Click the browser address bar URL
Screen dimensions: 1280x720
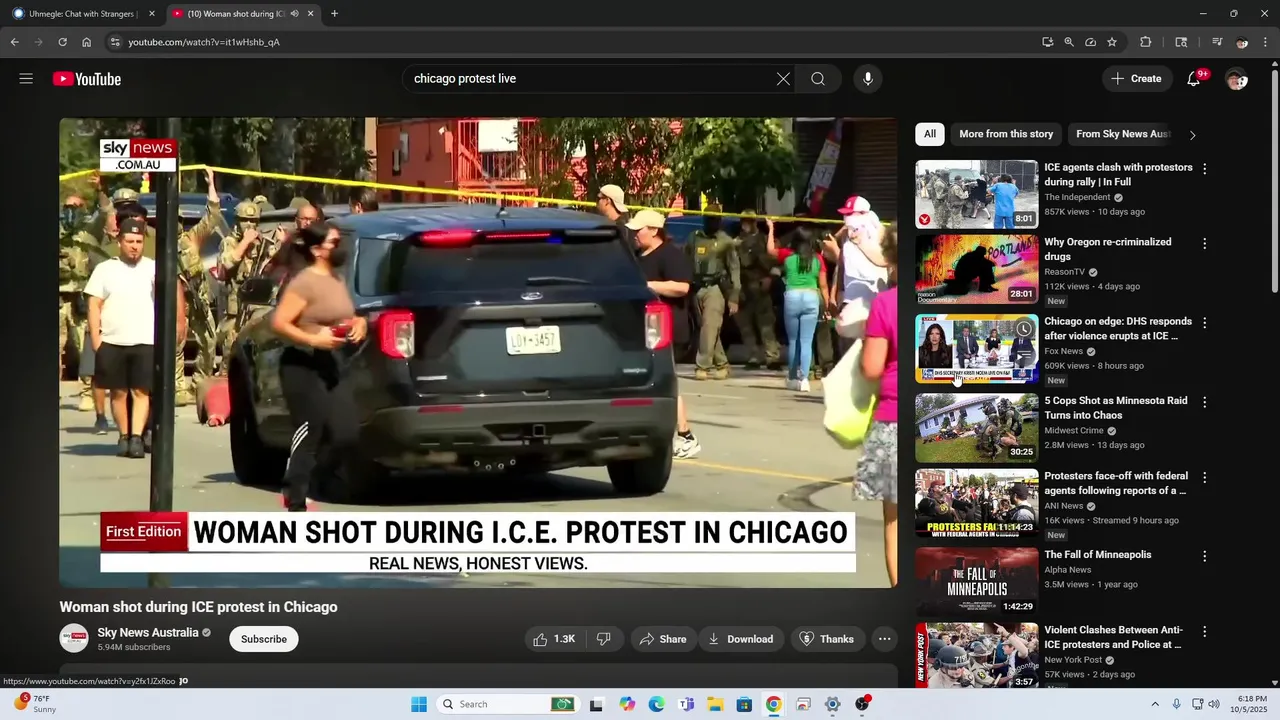point(204,42)
